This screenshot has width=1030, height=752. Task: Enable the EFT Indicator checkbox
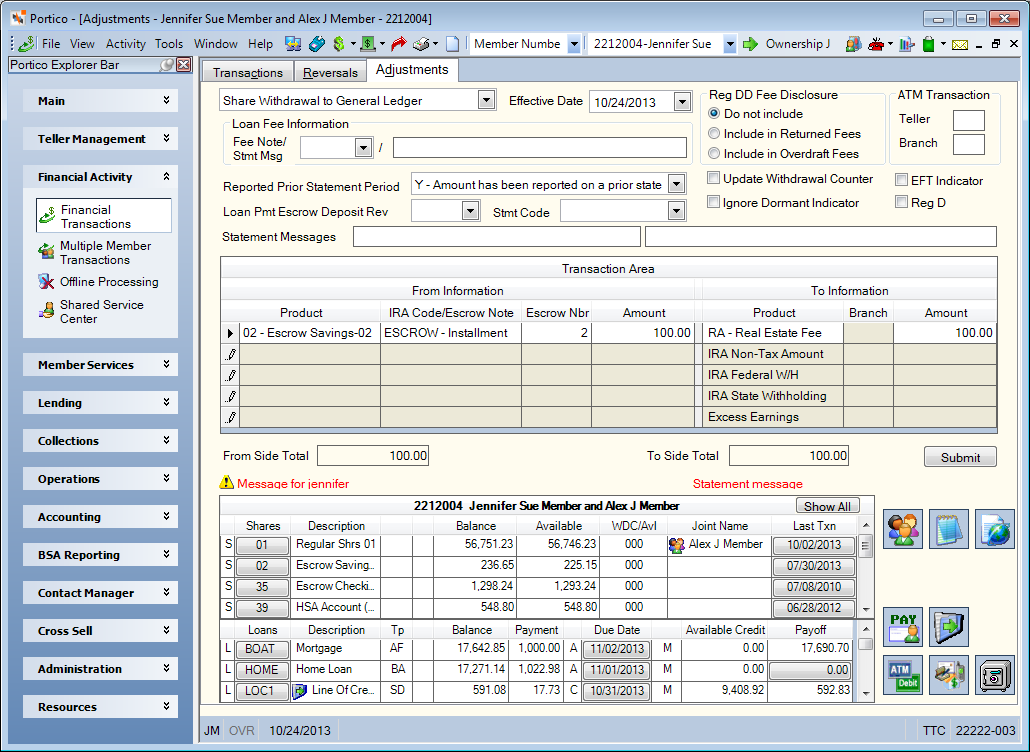[x=902, y=180]
